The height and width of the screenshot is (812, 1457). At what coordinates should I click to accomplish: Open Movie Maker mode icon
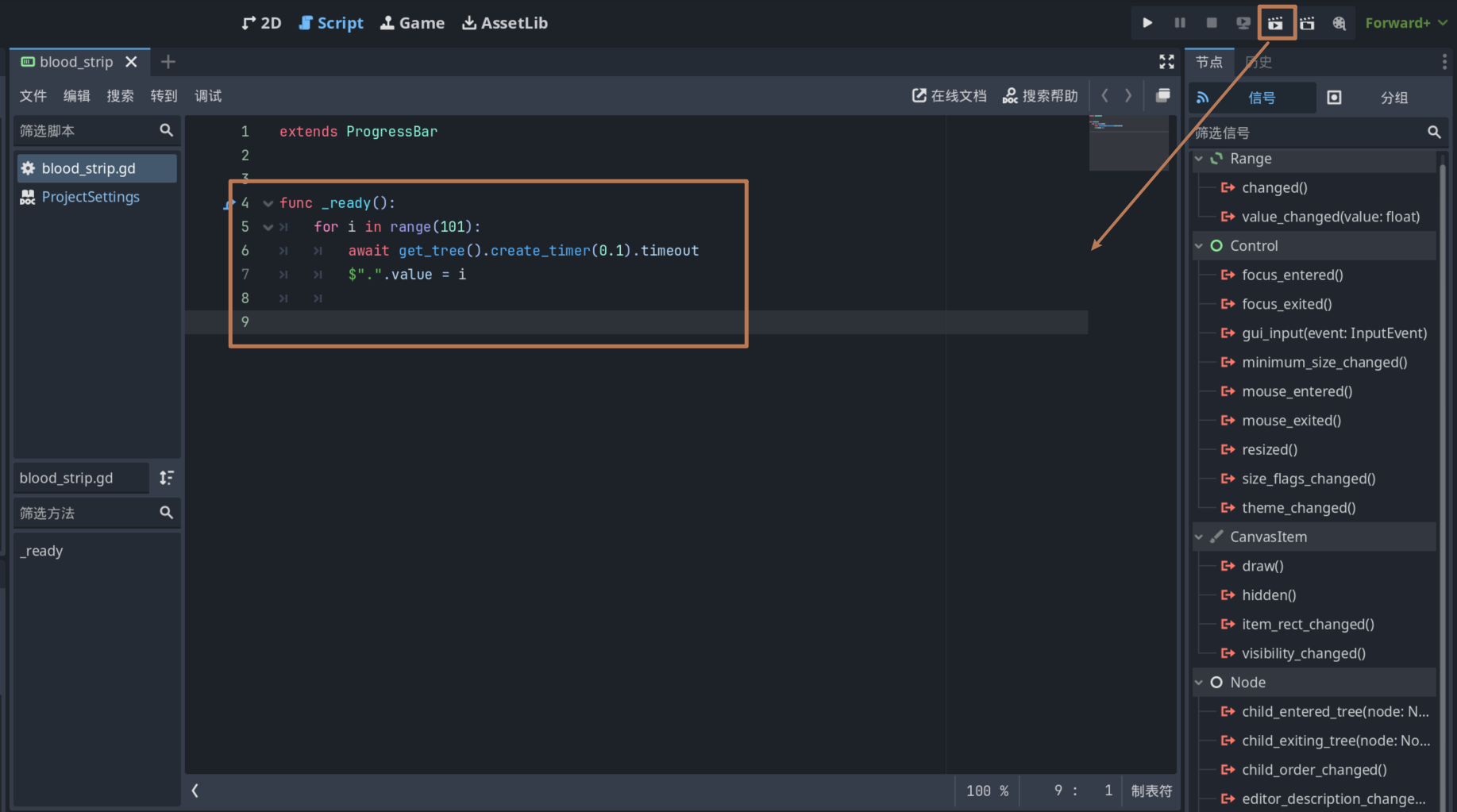[x=1339, y=23]
